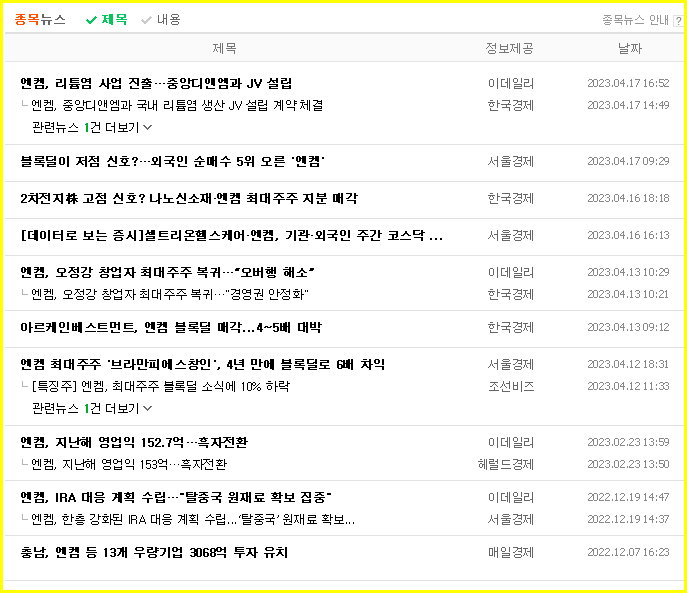Screen dimensions: 687x593
Task: Open article 아르케인베스트먼트, 엔켐 블록딜 매각
Action: (x=171, y=327)
